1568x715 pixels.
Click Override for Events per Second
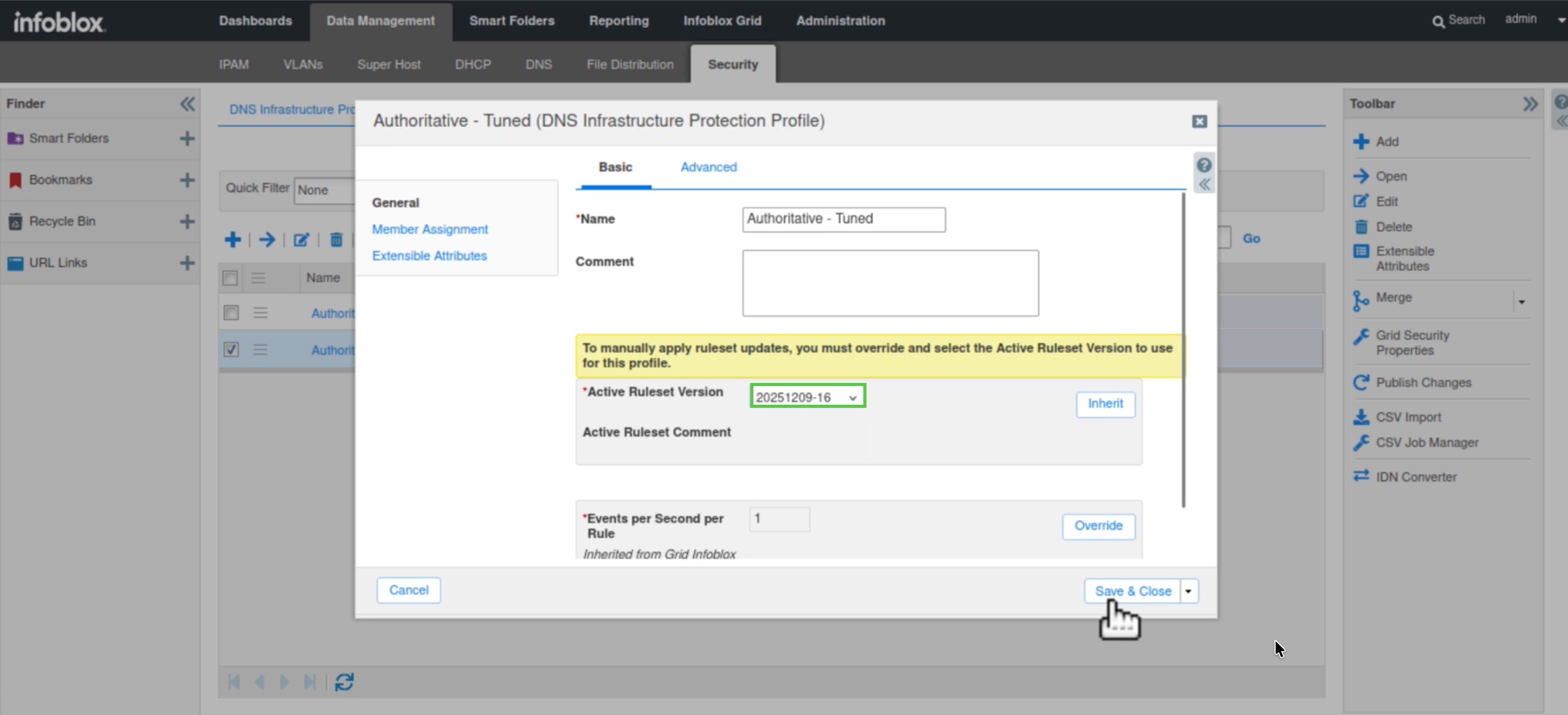coord(1099,526)
